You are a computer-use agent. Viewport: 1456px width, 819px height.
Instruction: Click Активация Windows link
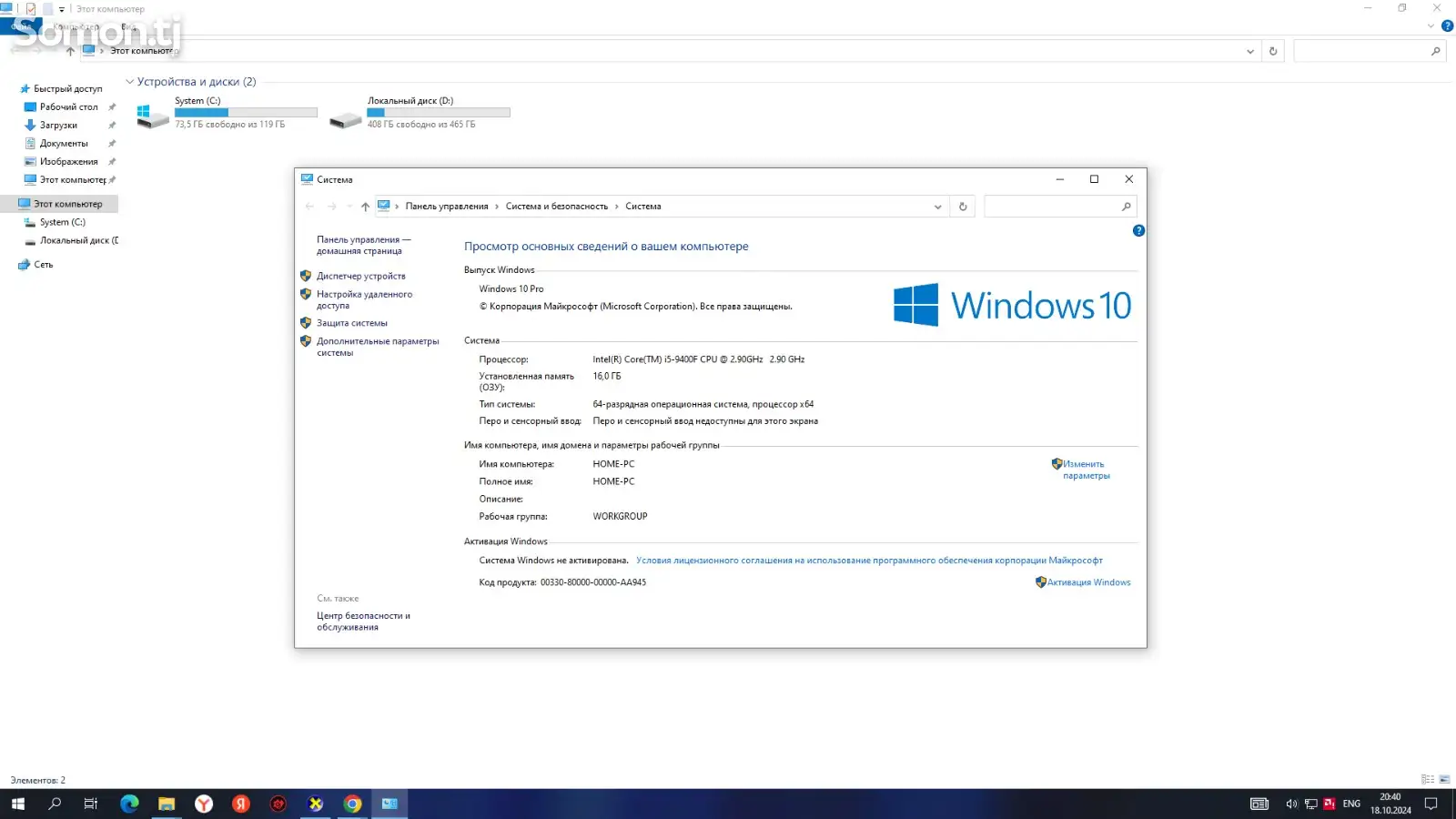(1088, 582)
